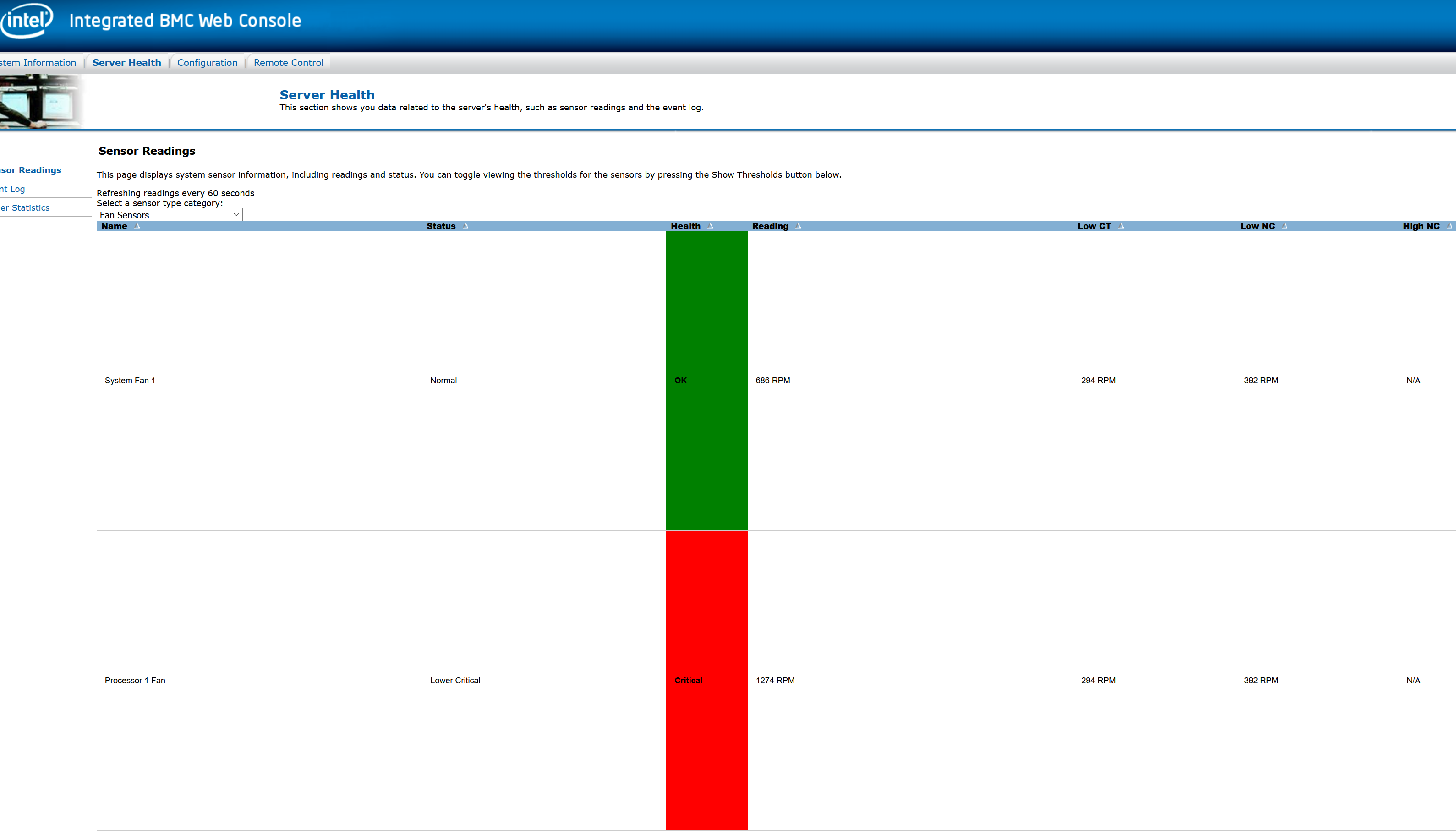Screen dimensions: 1456x833
Task: Click the green OK health cell
Action: (706, 381)
